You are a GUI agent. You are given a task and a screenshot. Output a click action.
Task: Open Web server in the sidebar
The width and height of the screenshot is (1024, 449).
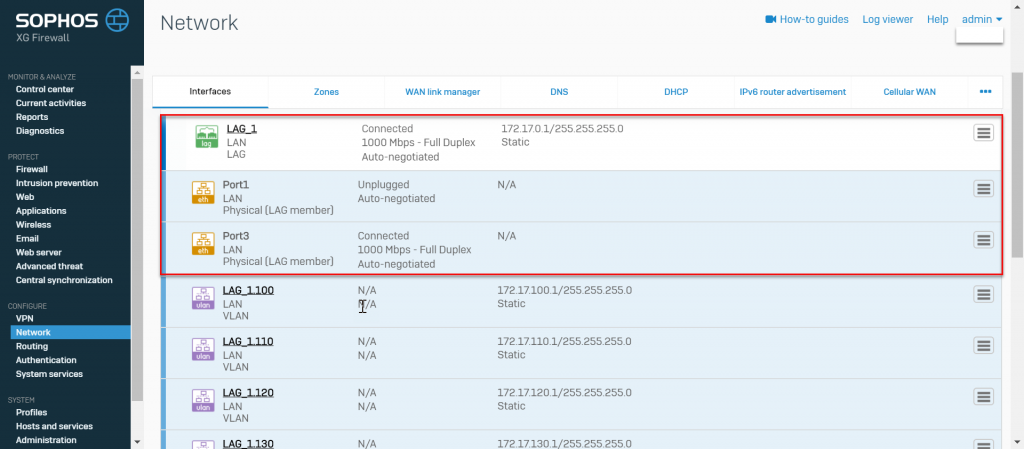click(x=39, y=252)
